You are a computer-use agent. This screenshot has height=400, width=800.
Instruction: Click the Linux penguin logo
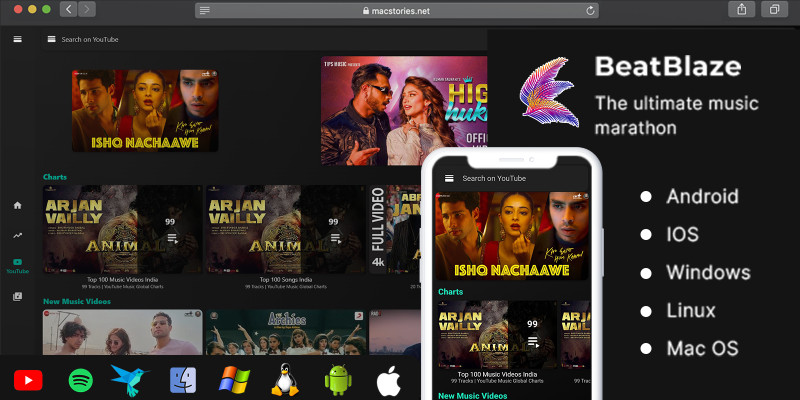click(286, 380)
